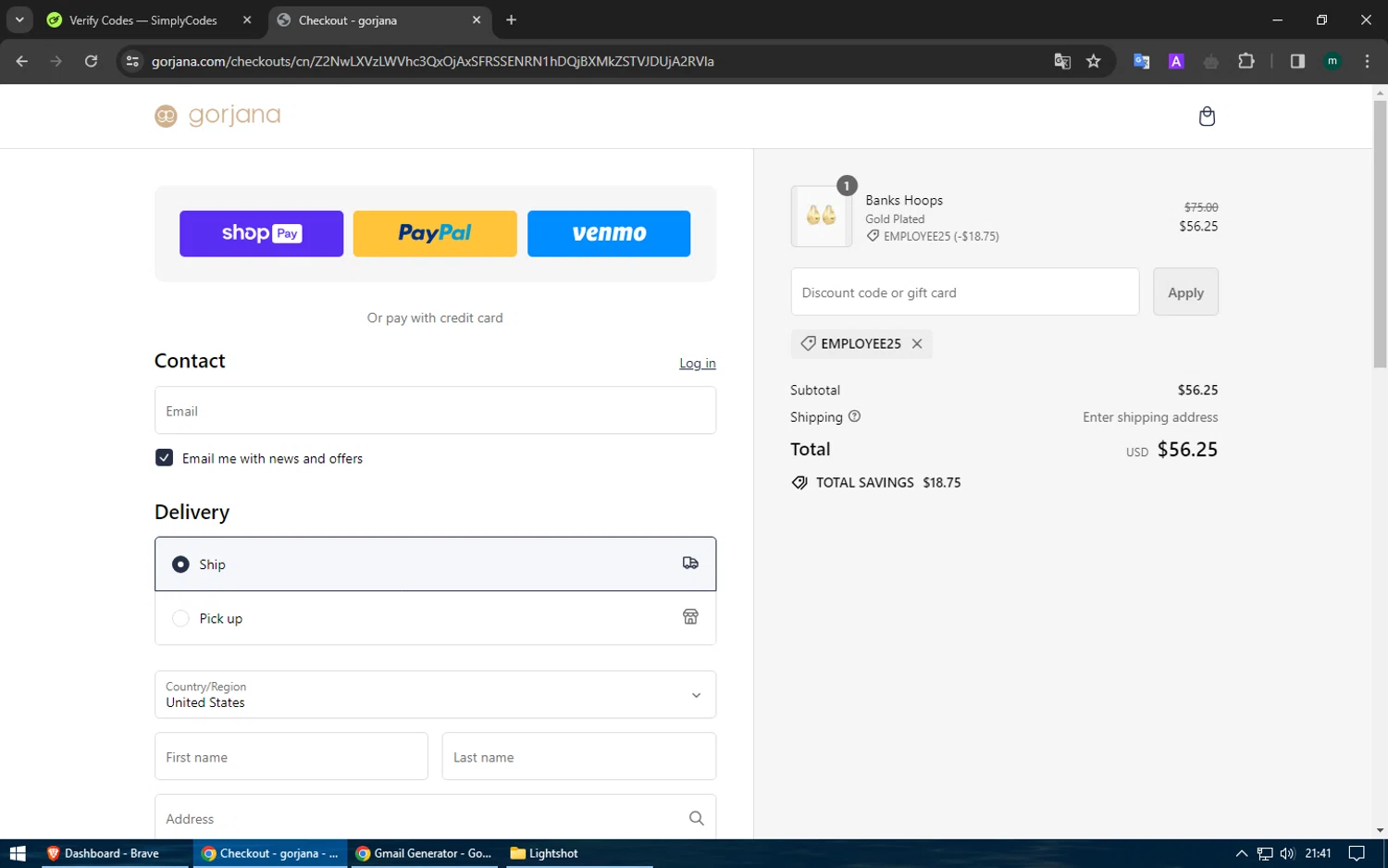The width and height of the screenshot is (1388, 868).
Task: Open the network icon in system tray
Action: pyautogui.click(x=1265, y=853)
